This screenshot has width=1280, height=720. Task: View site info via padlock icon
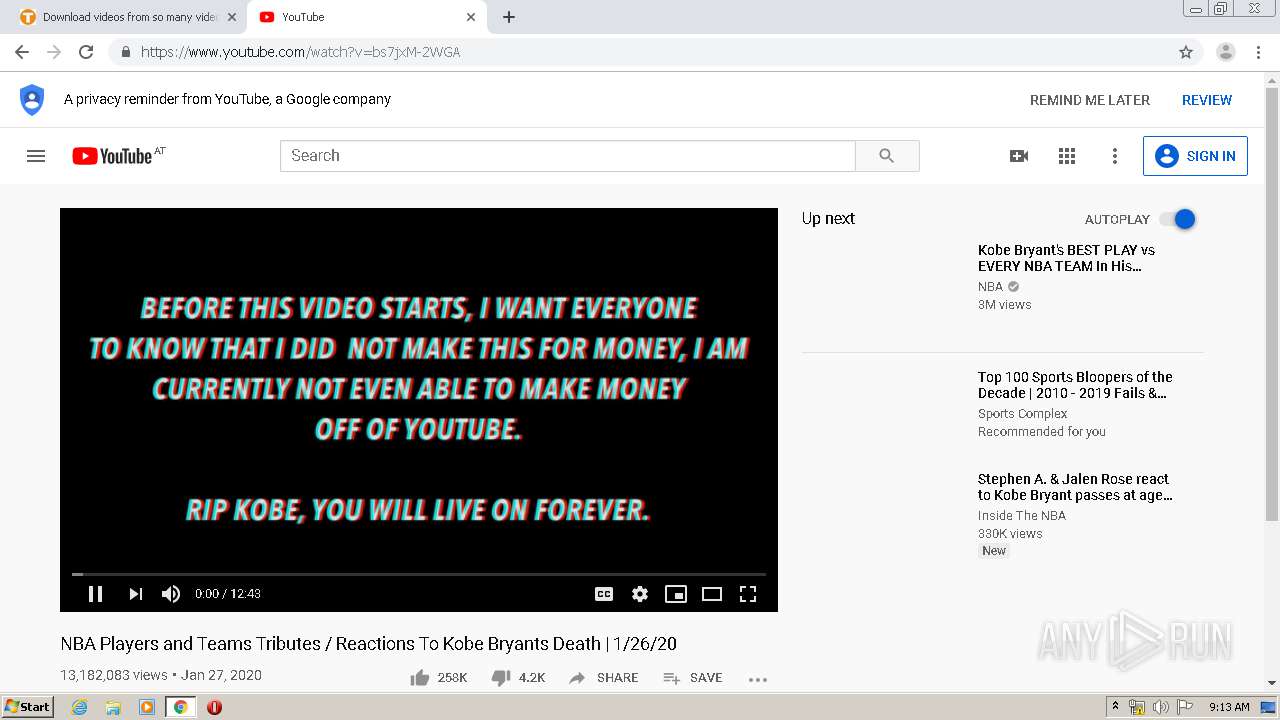(x=125, y=52)
